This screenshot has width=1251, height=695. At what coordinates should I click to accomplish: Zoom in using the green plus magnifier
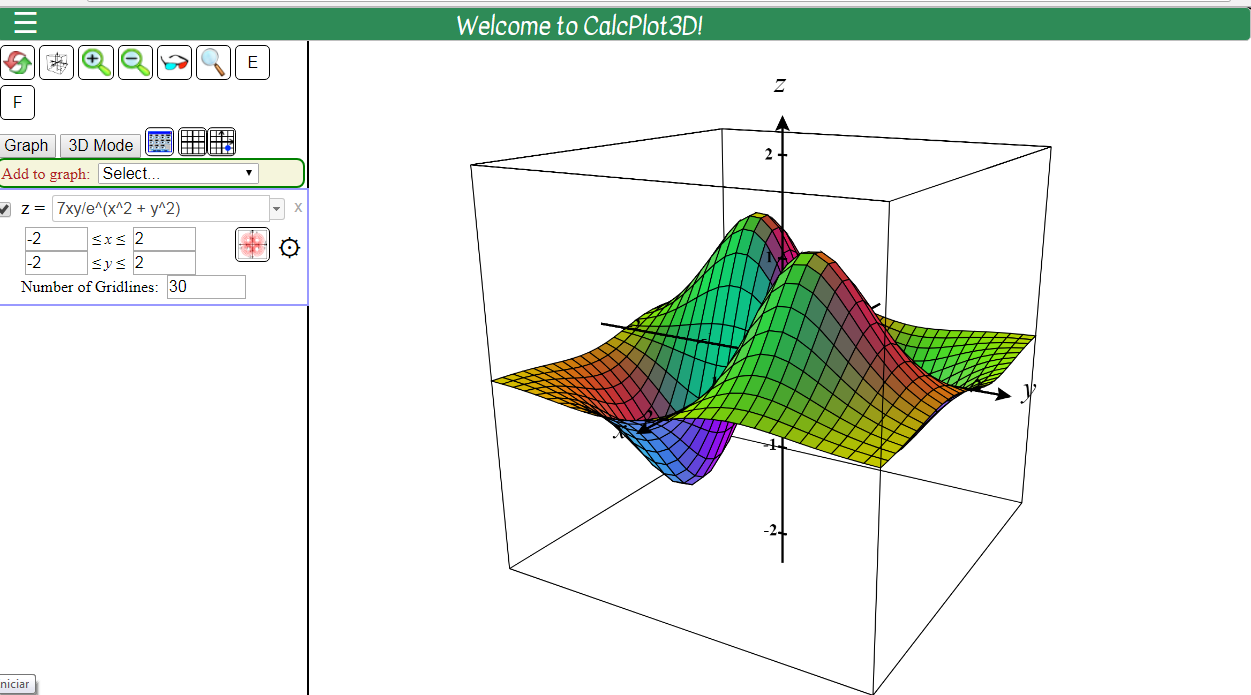95,62
